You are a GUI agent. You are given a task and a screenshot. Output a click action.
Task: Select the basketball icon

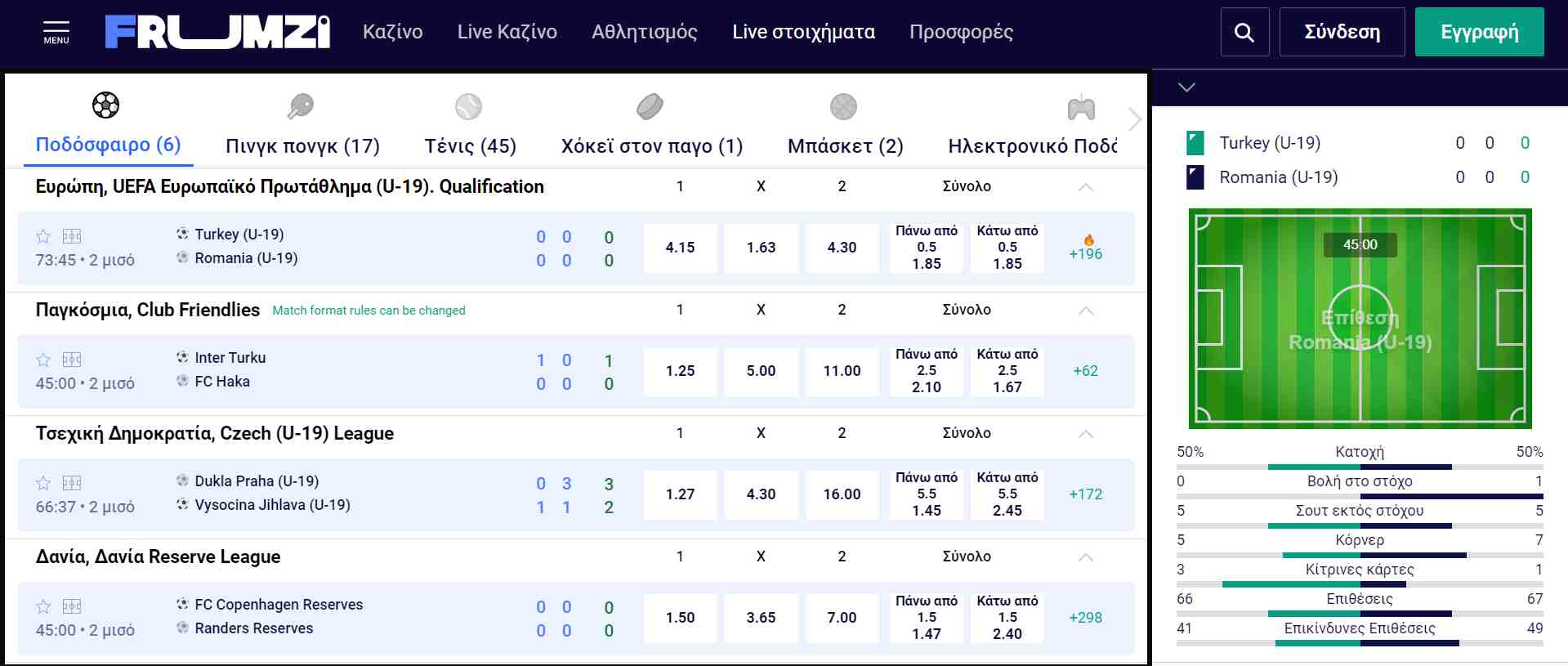click(x=843, y=106)
